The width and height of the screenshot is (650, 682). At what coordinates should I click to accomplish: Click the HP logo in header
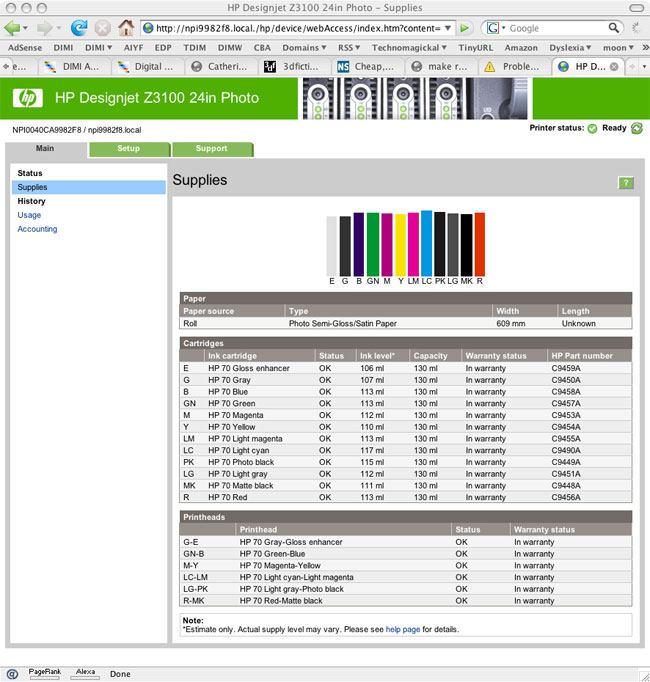pyautogui.click(x=28, y=98)
